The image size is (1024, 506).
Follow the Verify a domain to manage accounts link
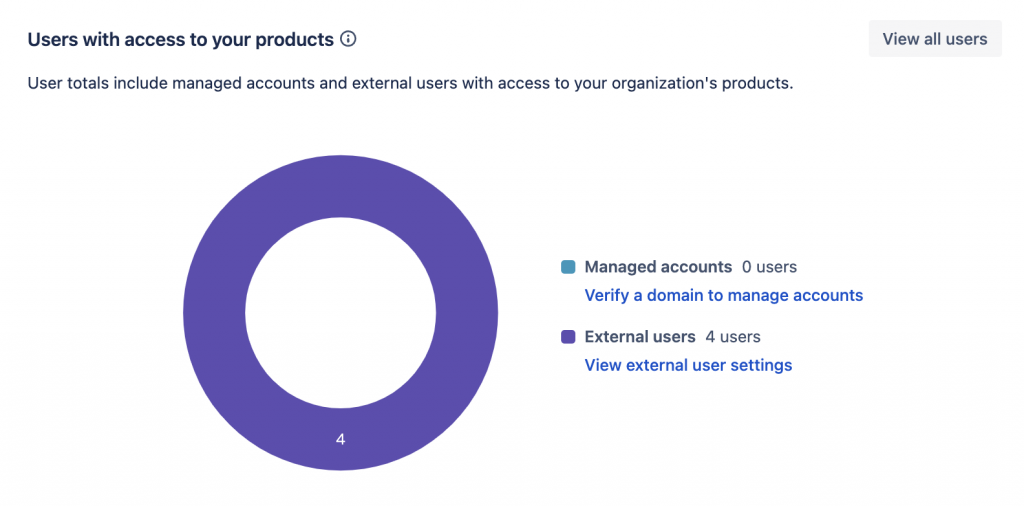[723, 295]
